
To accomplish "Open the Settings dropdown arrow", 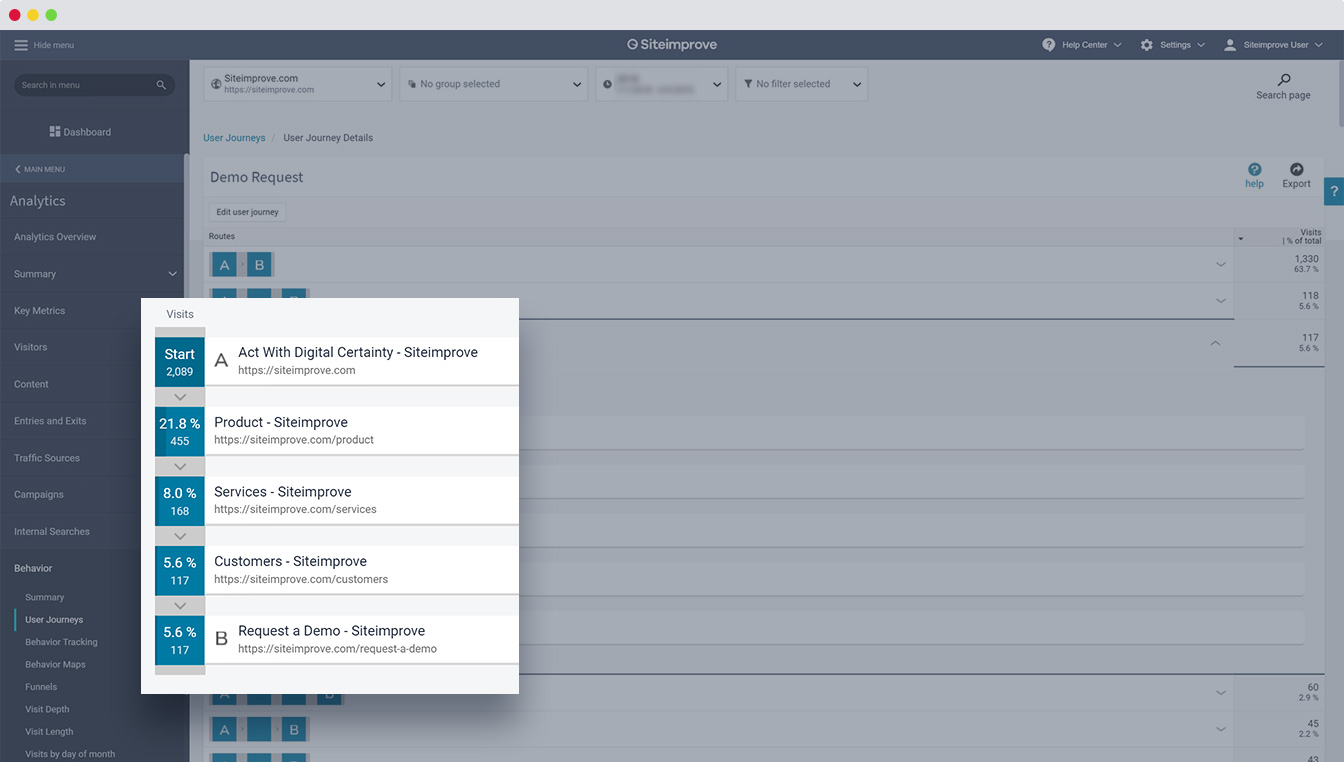I will (1200, 45).
